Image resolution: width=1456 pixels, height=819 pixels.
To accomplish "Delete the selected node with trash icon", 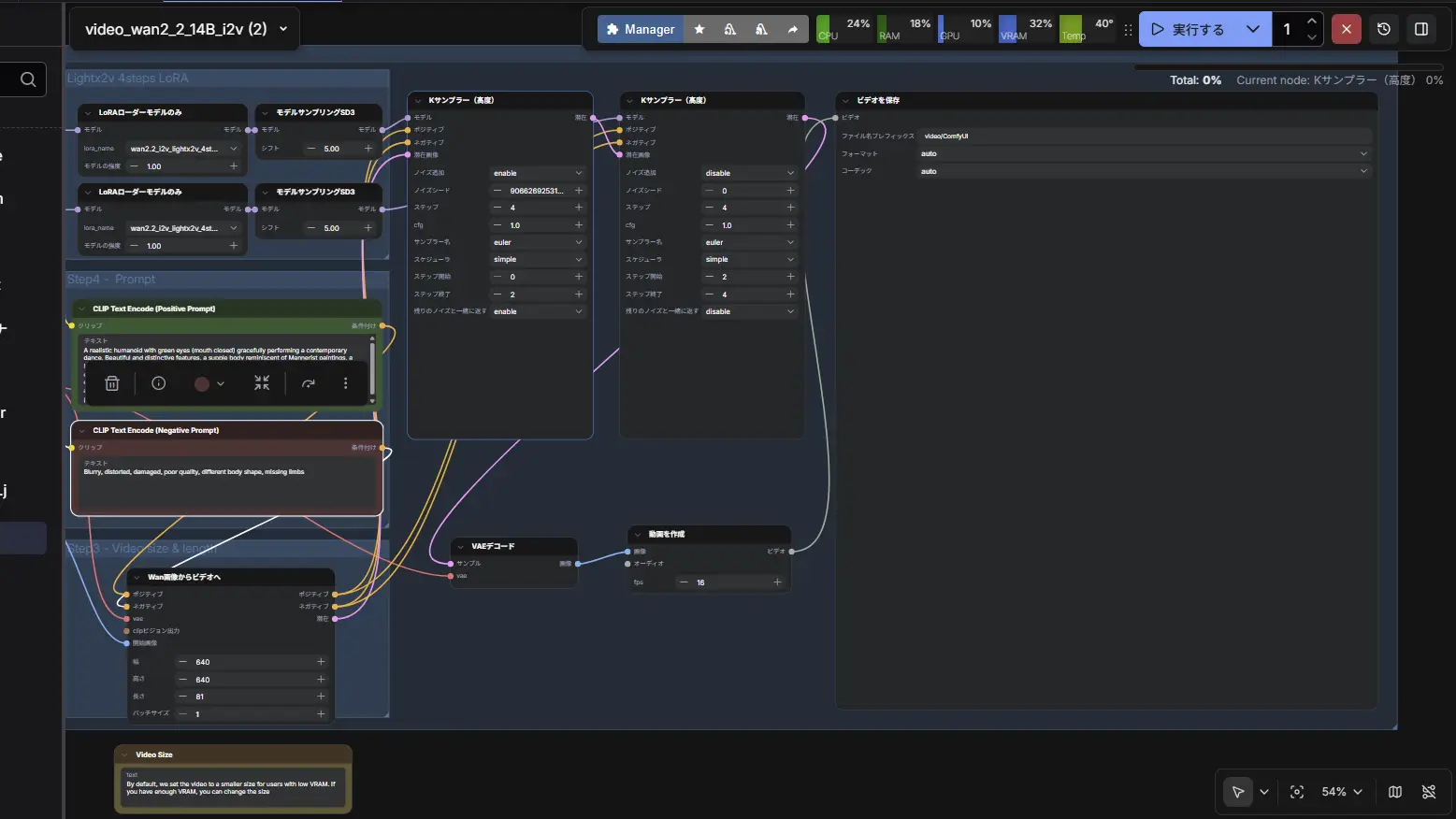I will (112, 383).
